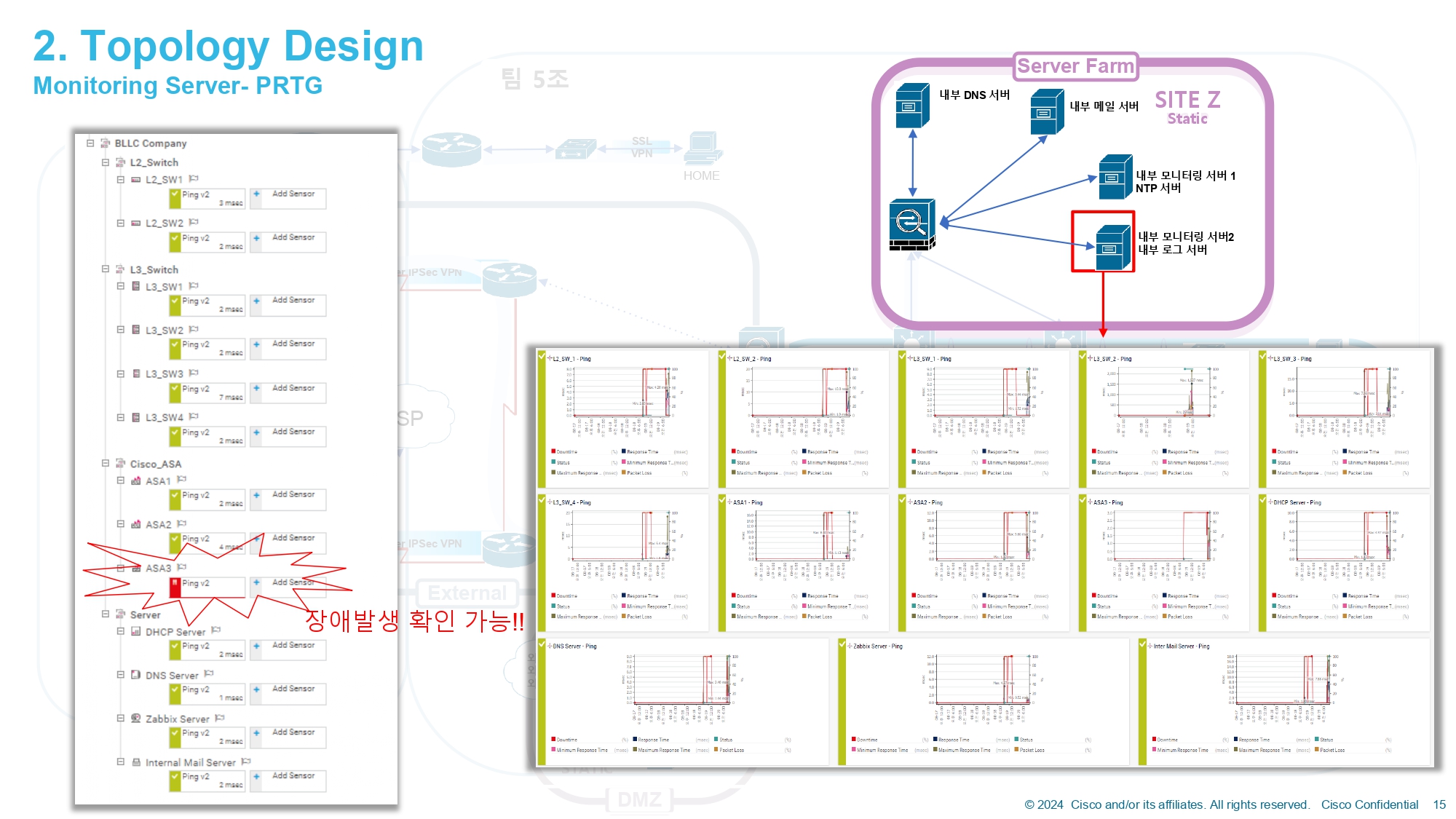Open the Zabbix Server - Ping graph

point(984,702)
